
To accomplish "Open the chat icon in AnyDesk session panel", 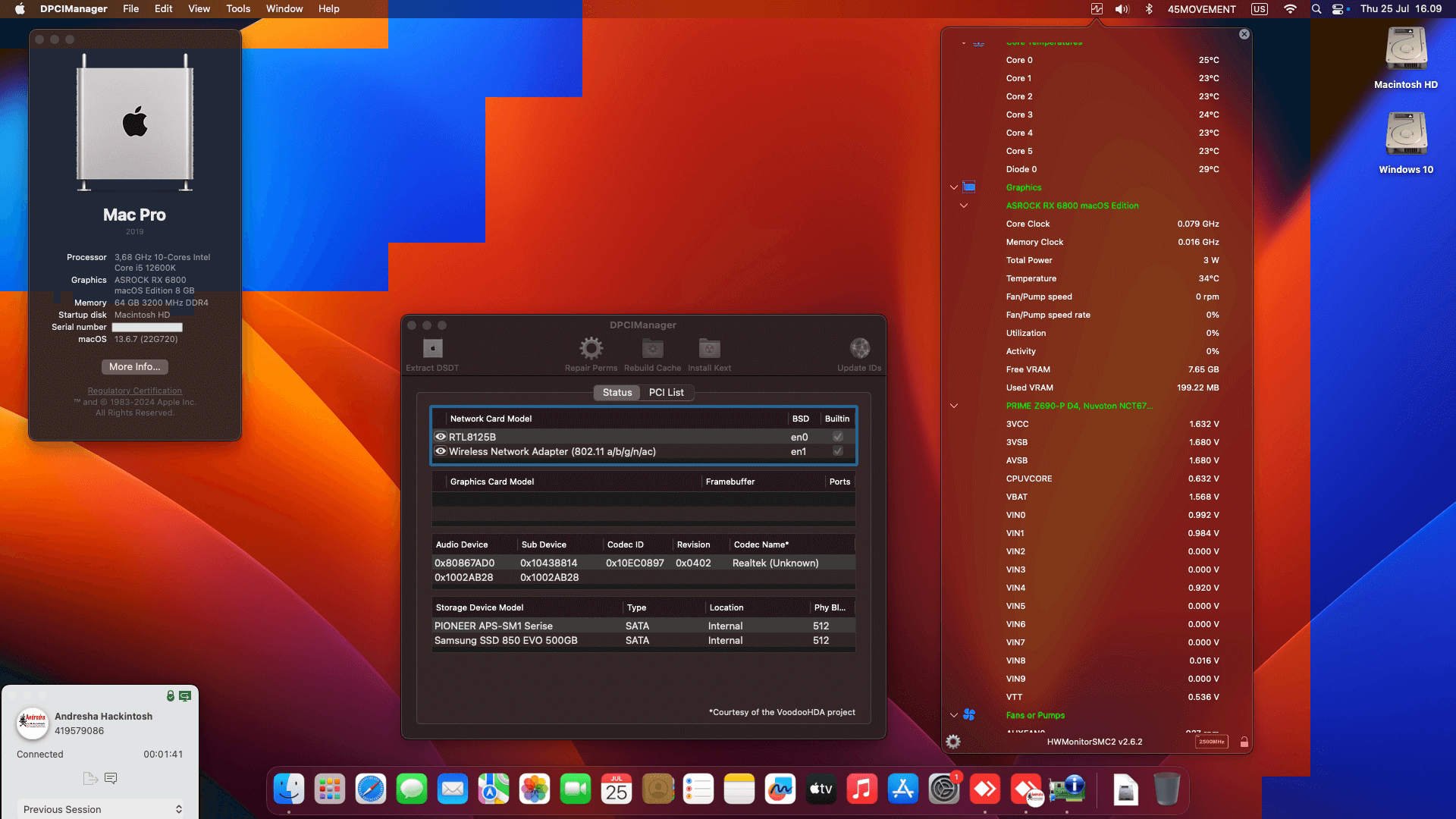I will tap(111, 778).
